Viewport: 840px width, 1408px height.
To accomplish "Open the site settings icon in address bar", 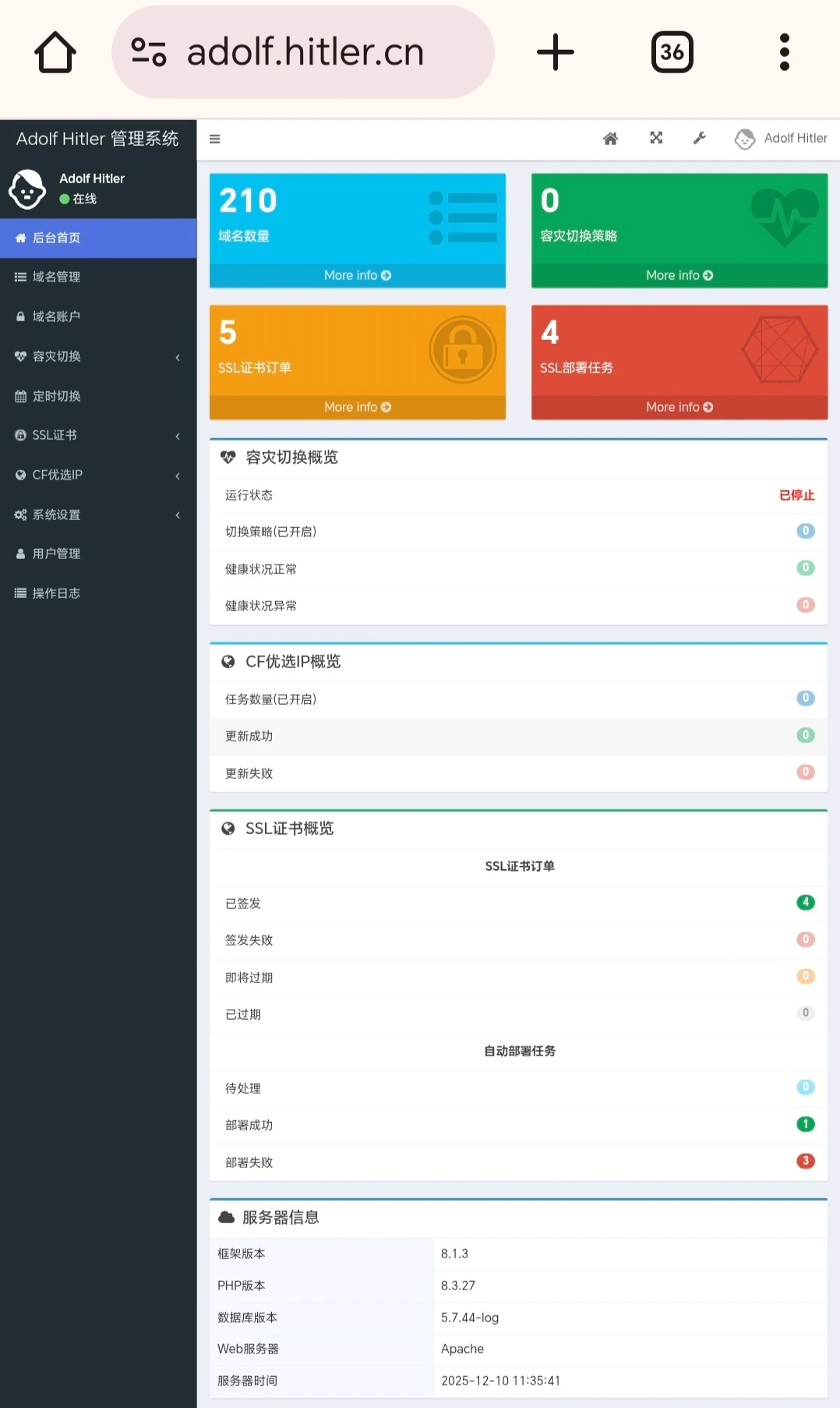I will click(x=149, y=52).
